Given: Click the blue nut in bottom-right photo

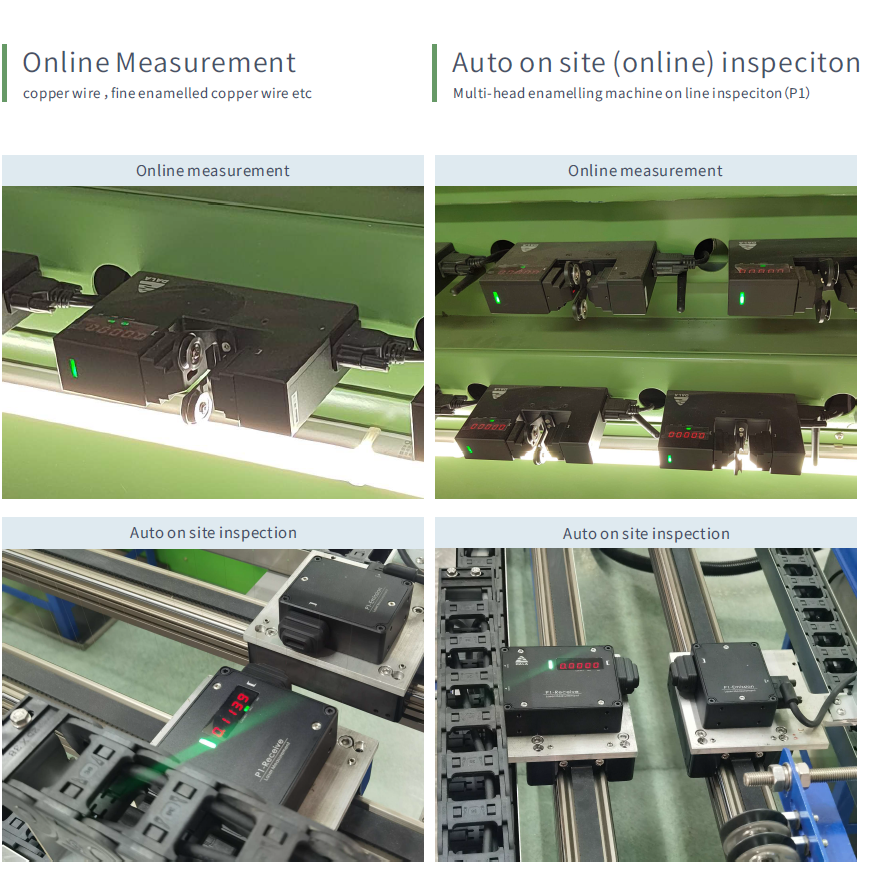Looking at the screenshot, I should [799, 777].
